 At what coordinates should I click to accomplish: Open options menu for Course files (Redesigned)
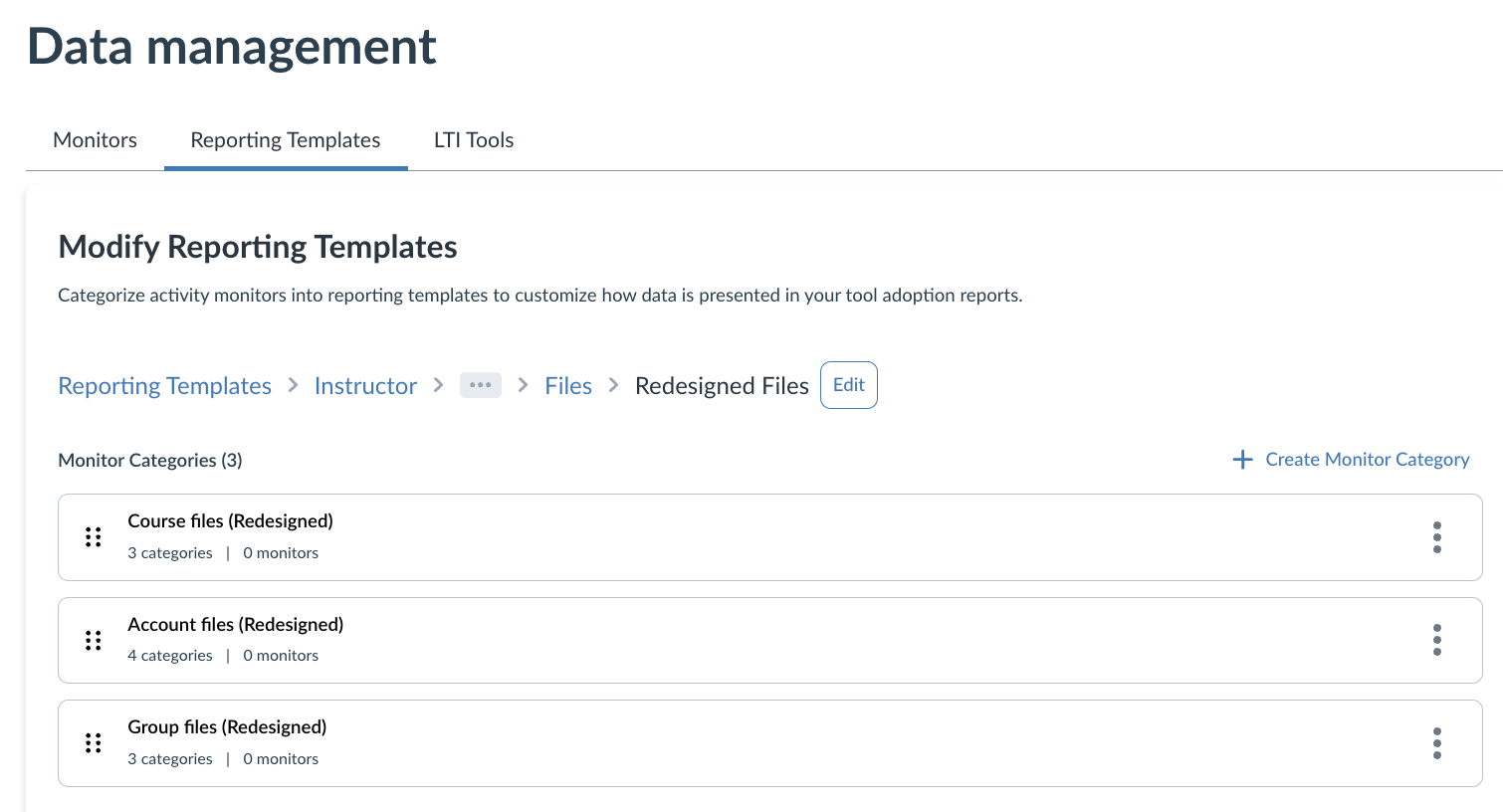(1436, 537)
